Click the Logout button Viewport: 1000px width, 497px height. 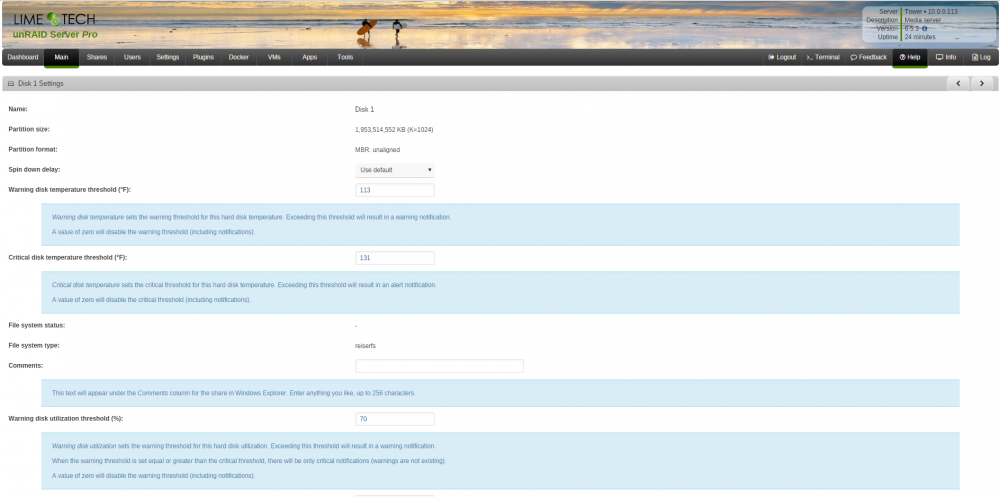(x=782, y=57)
